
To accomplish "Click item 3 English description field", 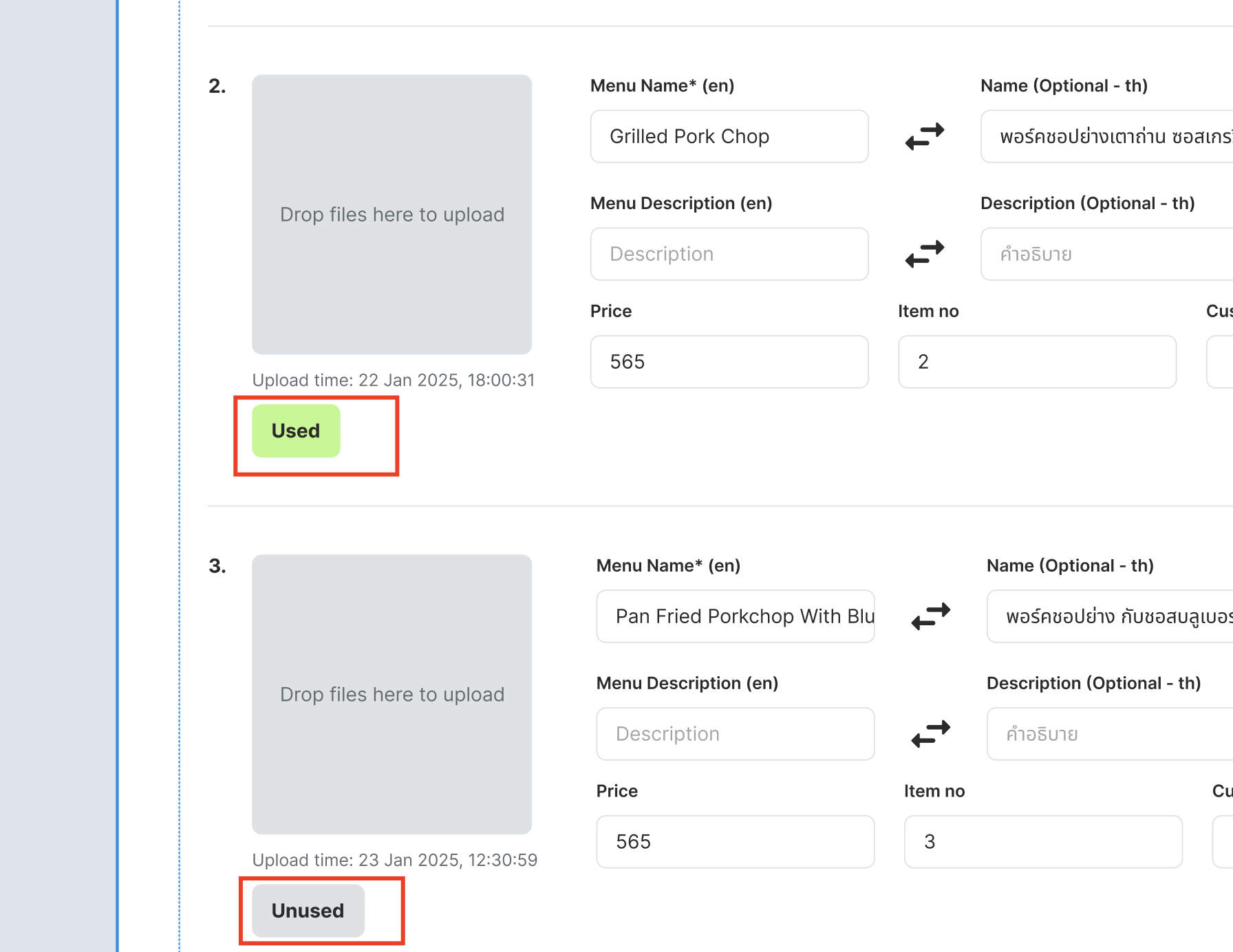I will 735,734.
